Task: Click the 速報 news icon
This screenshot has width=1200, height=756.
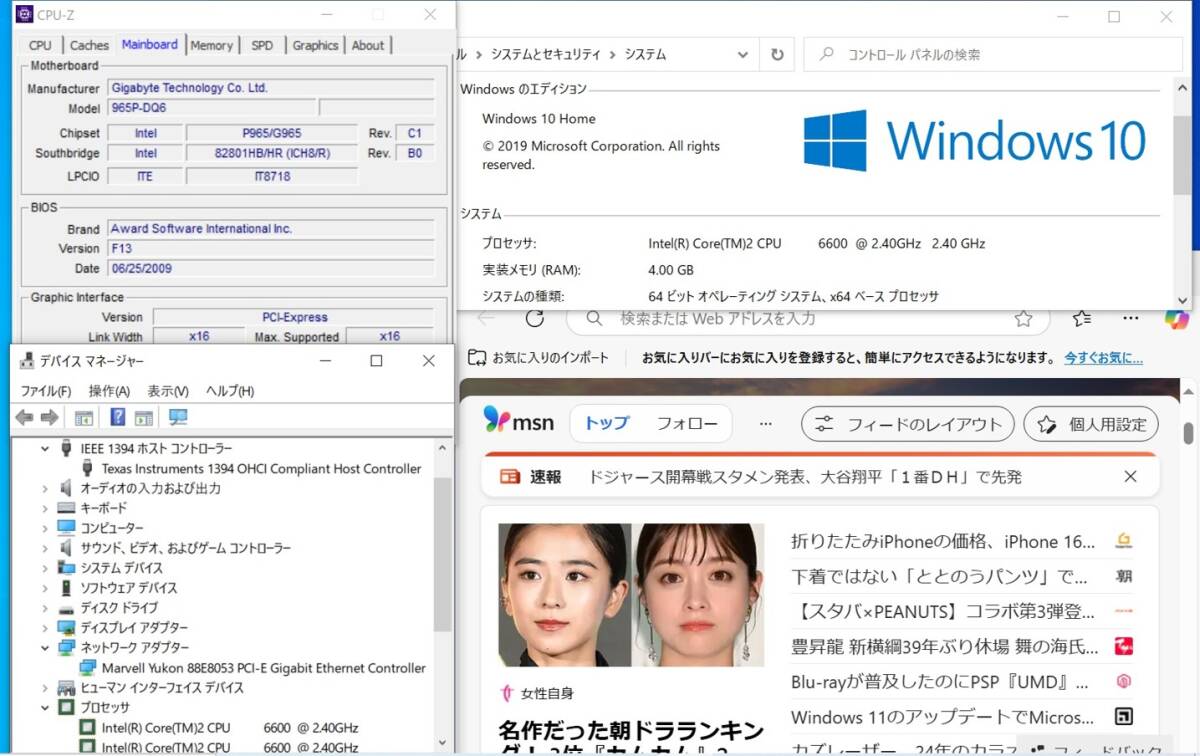Action: pyautogui.click(x=510, y=477)
